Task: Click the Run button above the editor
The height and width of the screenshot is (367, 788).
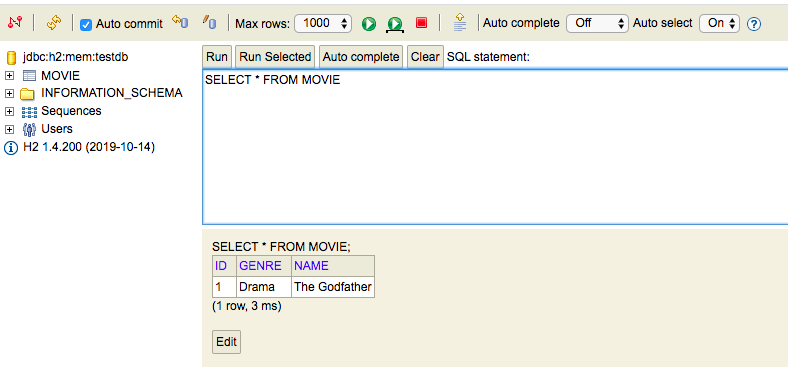Action: point(217,57)
